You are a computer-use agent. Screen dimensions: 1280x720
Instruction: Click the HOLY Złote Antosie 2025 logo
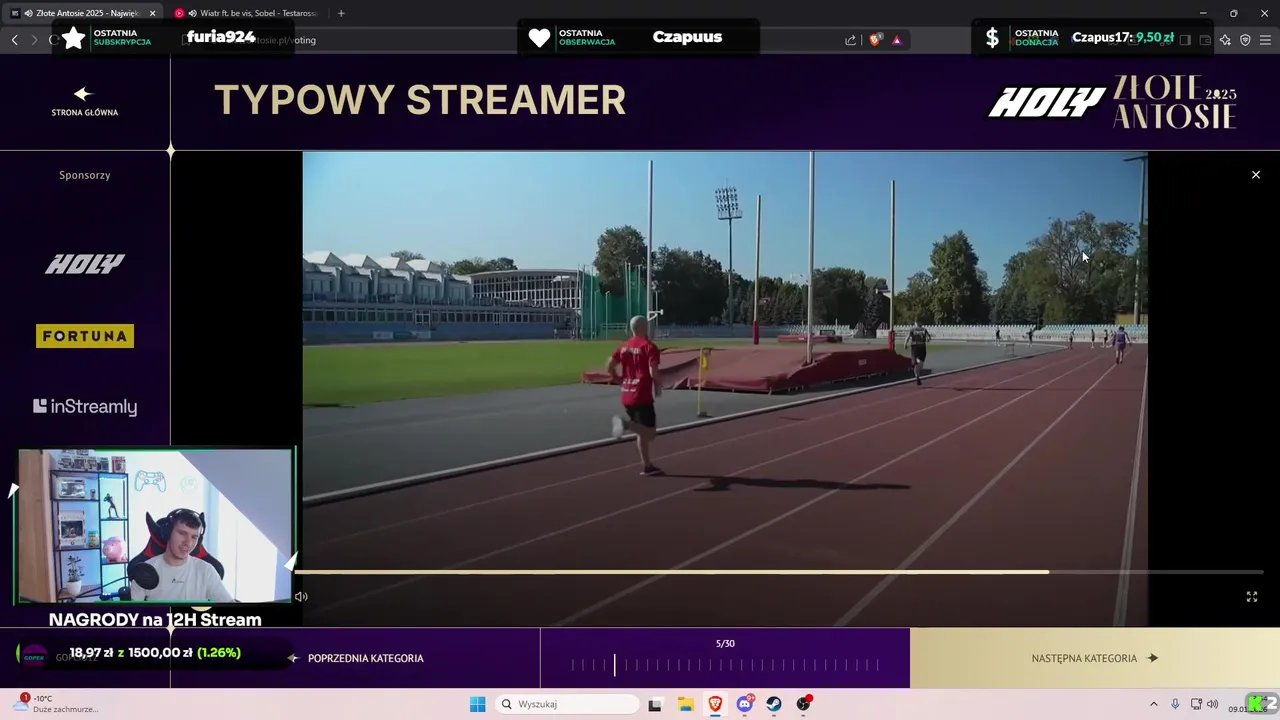(1113, 101)
